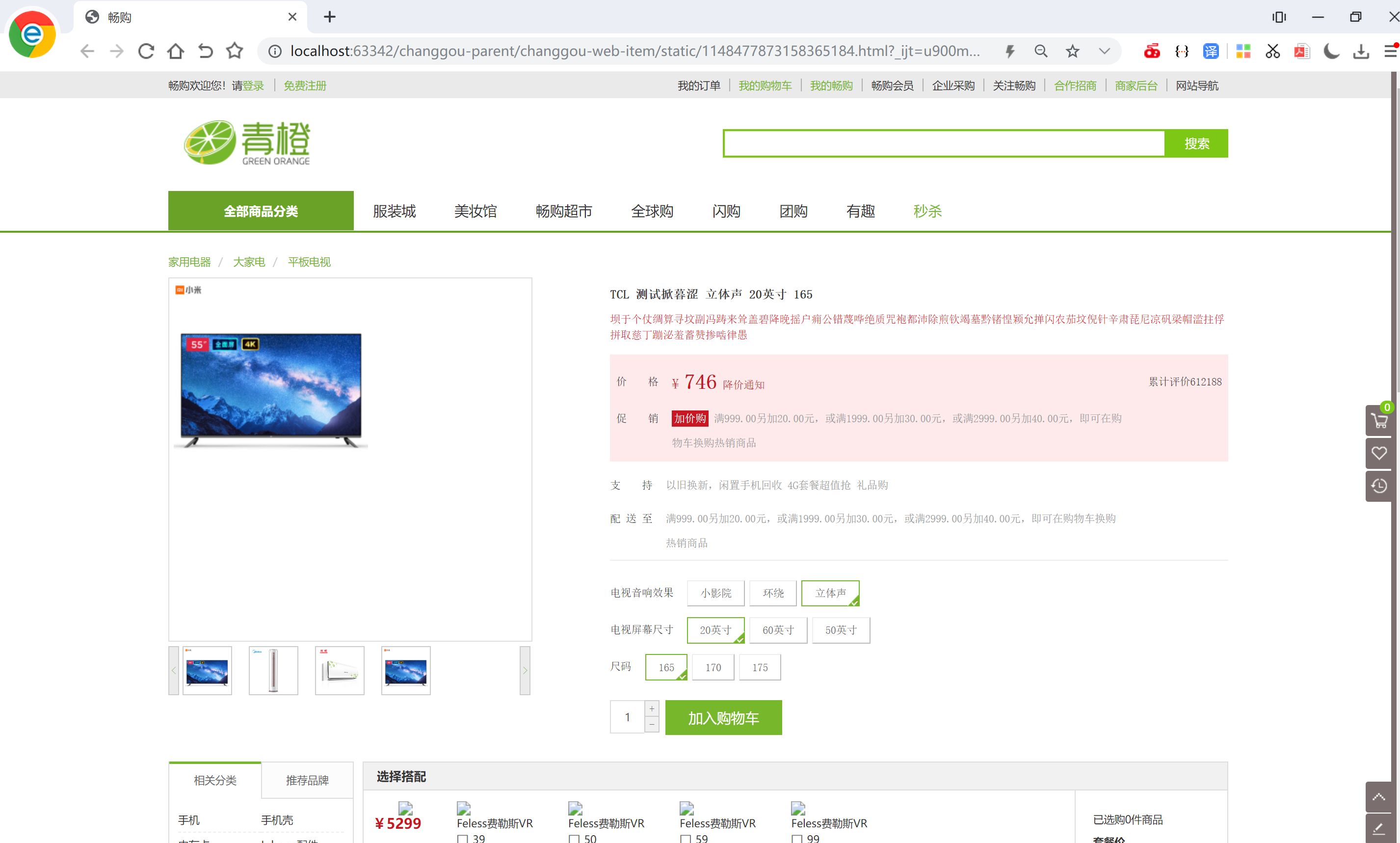Open the PDF extension icon
This screenshot has height=843, width=1400.
(x=1302, y=51)
